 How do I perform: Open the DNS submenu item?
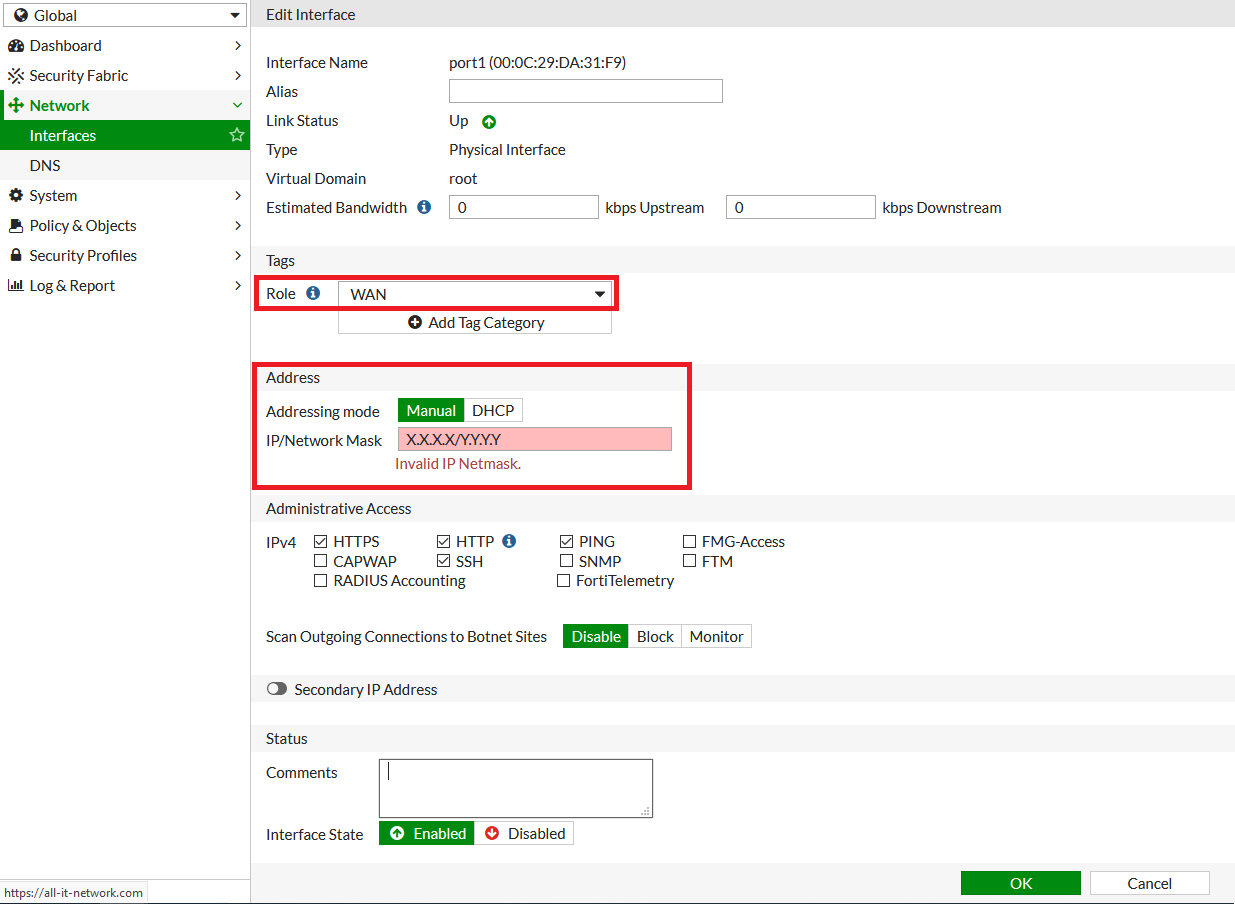pos(45,166)
